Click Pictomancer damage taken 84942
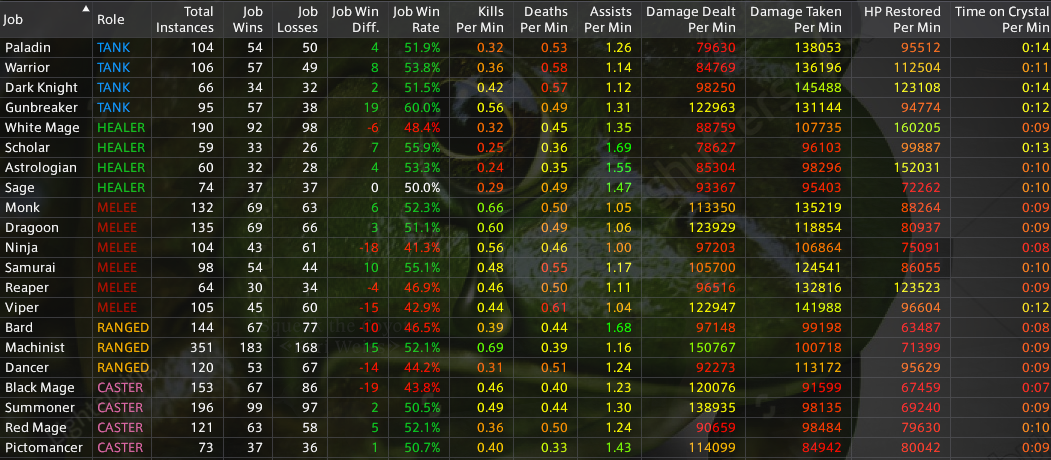Viewport: 1051px width, 460px height. coord(820,448)
